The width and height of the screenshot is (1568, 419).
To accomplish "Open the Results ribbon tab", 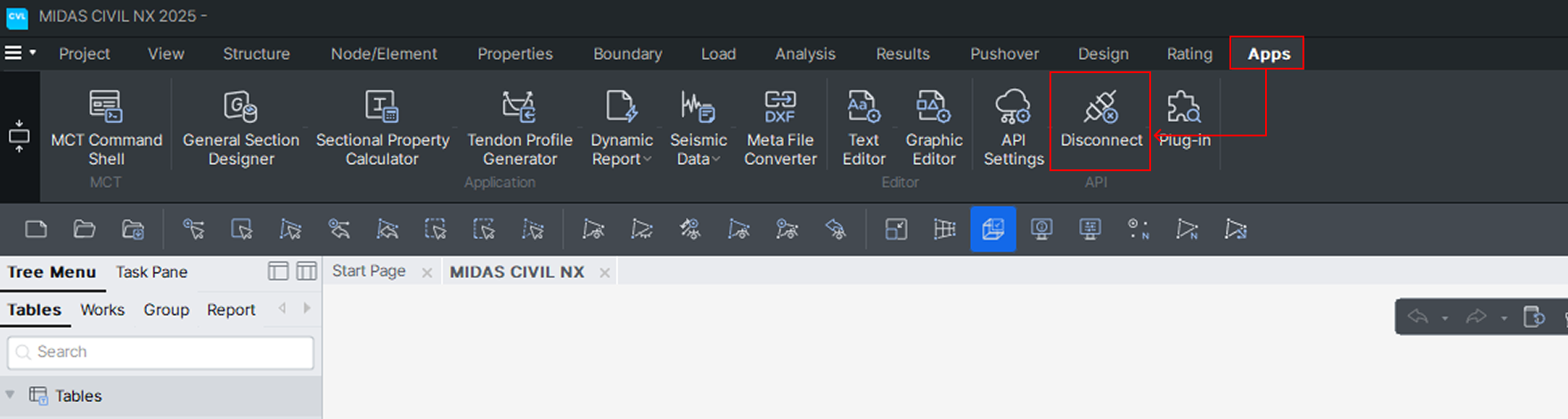I will (902, 53).
